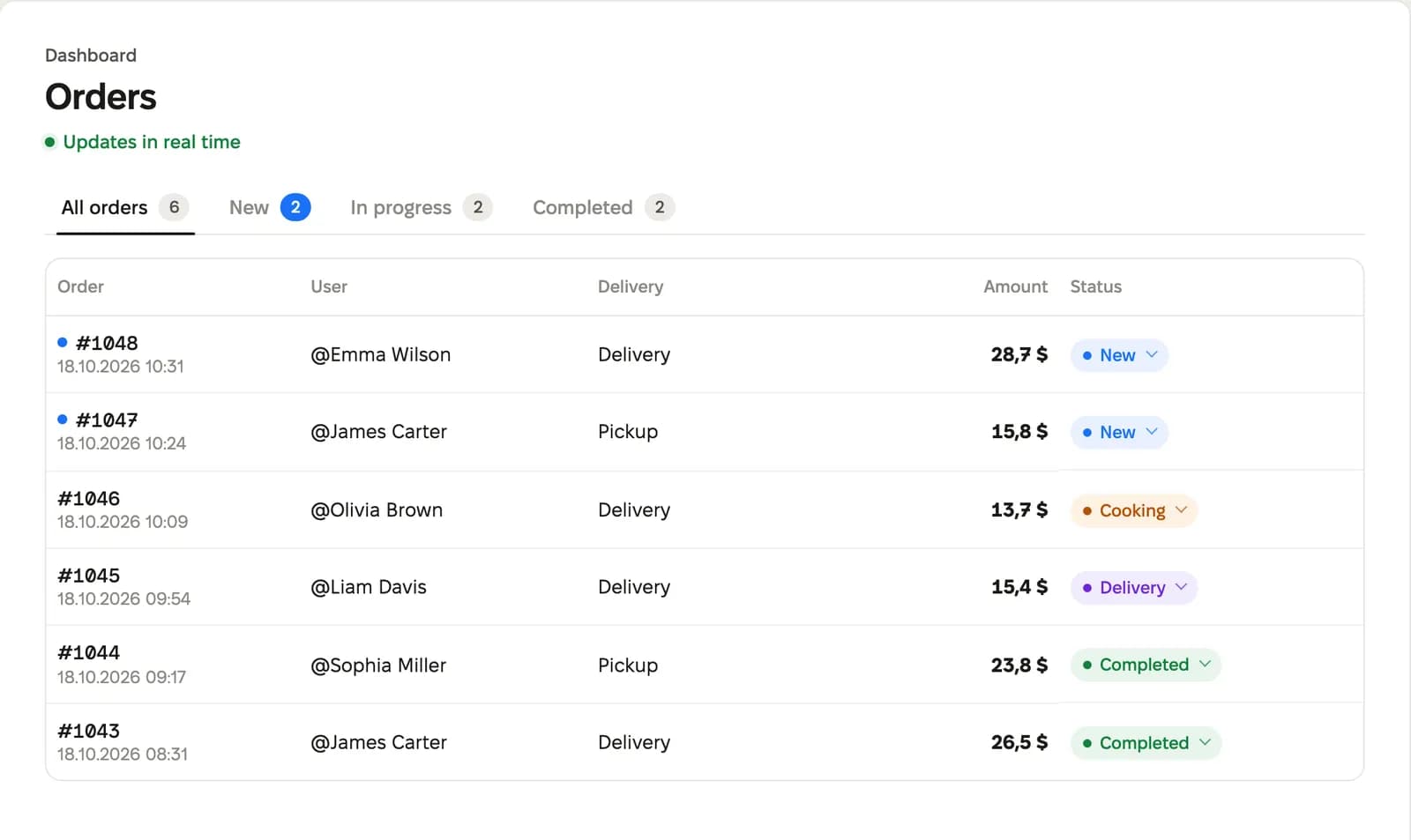This screenshot has width=1411, height=840.
Task: Click the Updates in real time label
Action: [152, 142]
